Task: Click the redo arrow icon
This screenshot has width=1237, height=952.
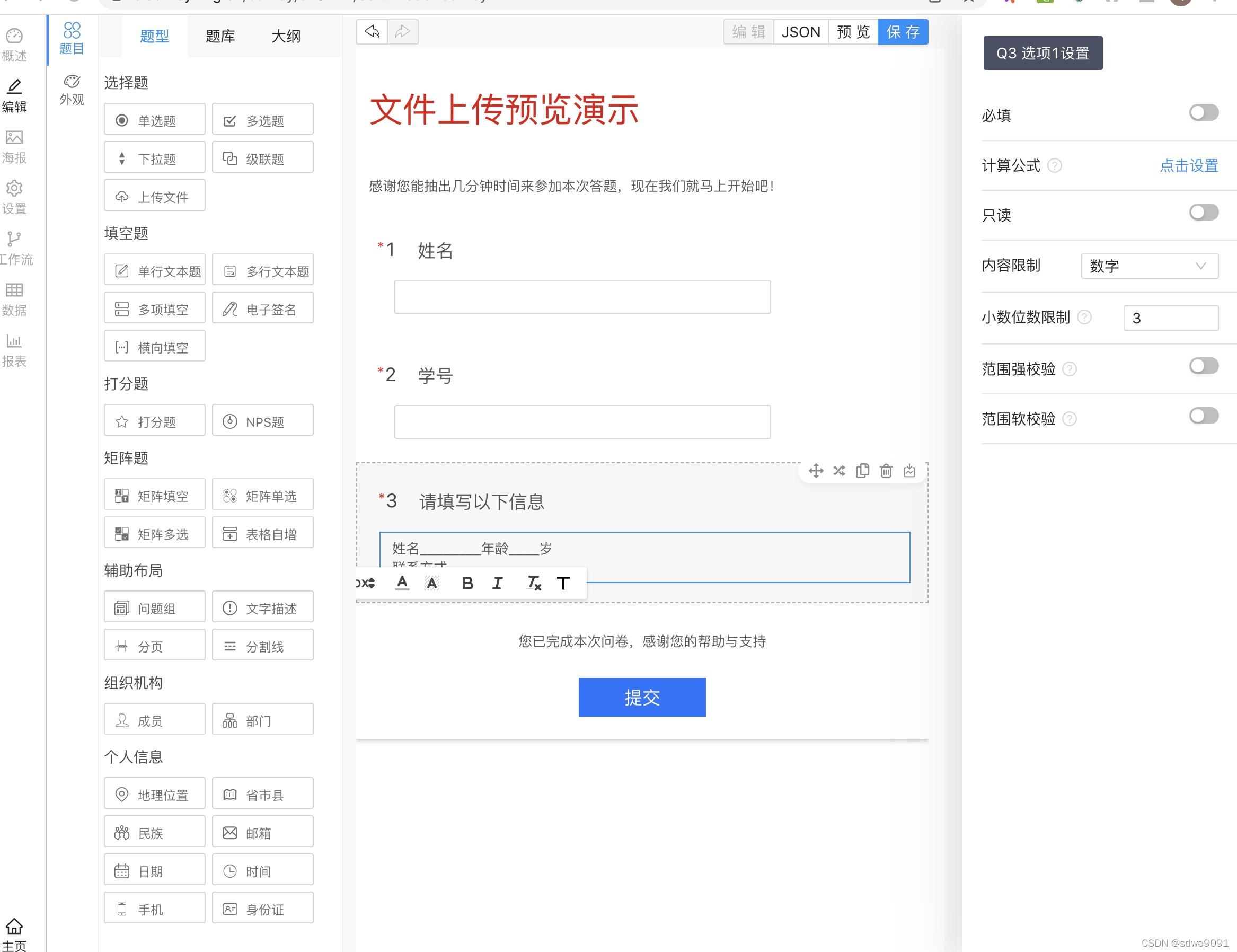Action: (403, 32)
